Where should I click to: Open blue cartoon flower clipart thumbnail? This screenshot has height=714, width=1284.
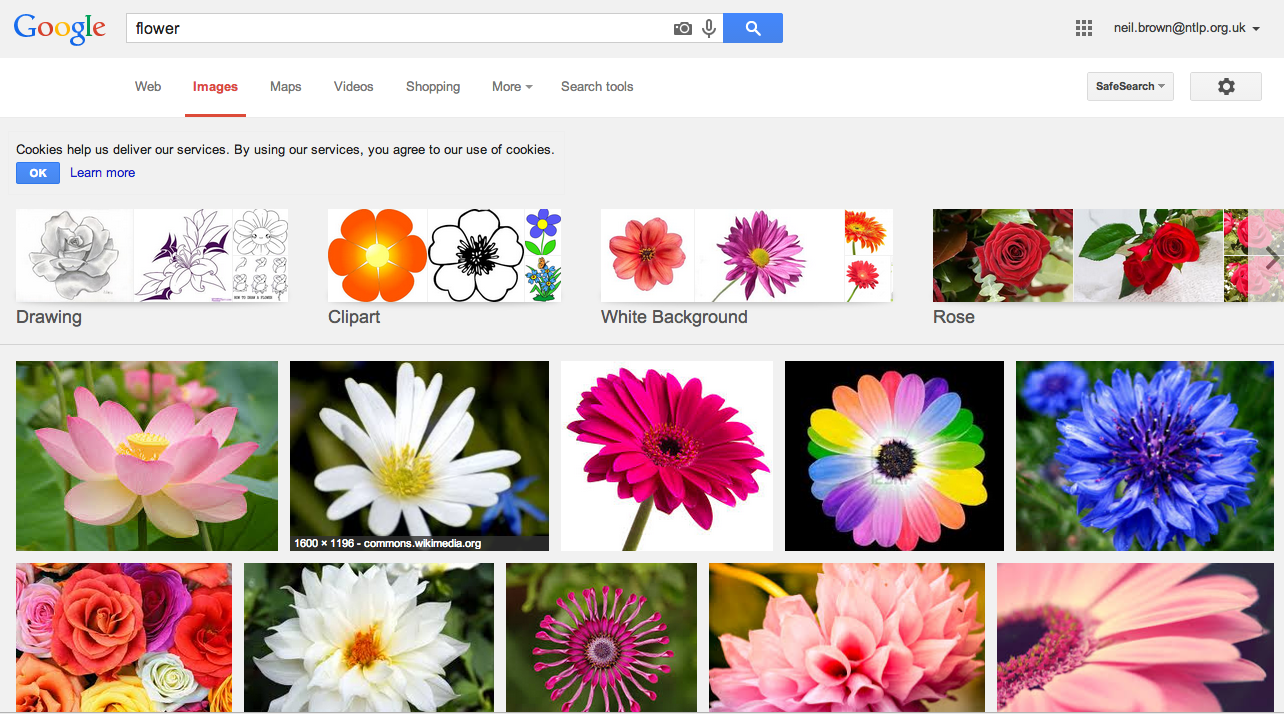click(x=543, y=232)
